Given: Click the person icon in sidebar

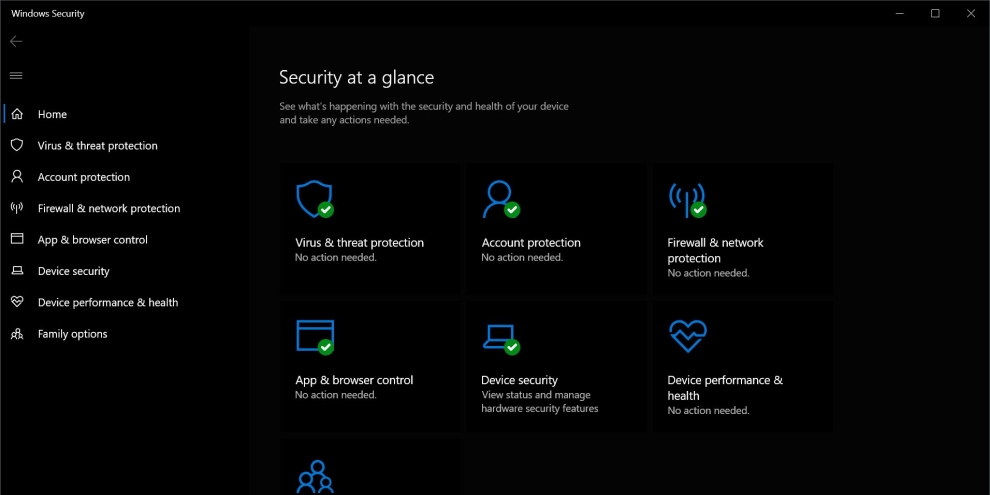Looking at the screenshot, I should point(17,176).
